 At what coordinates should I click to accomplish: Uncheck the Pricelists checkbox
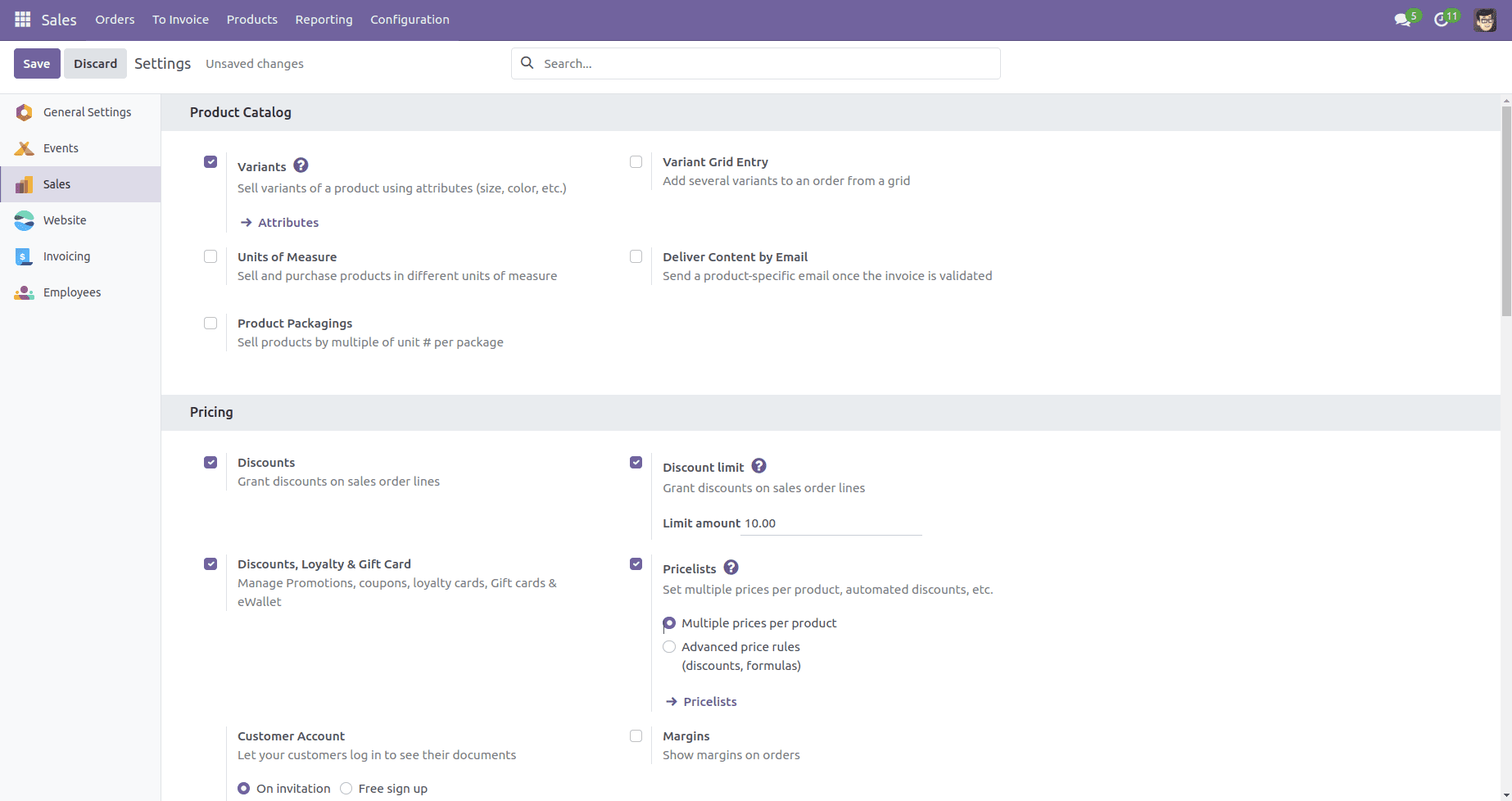636,564
